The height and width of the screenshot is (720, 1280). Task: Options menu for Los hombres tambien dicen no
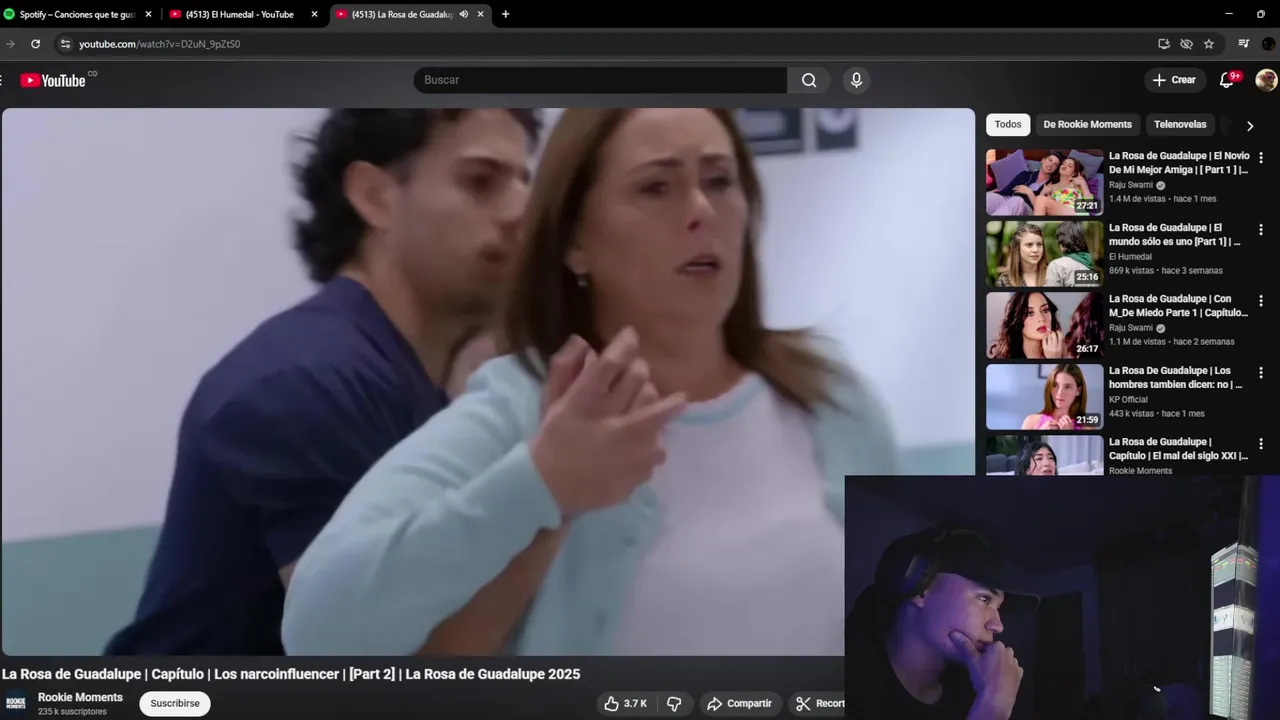[x=1260, y=373]
